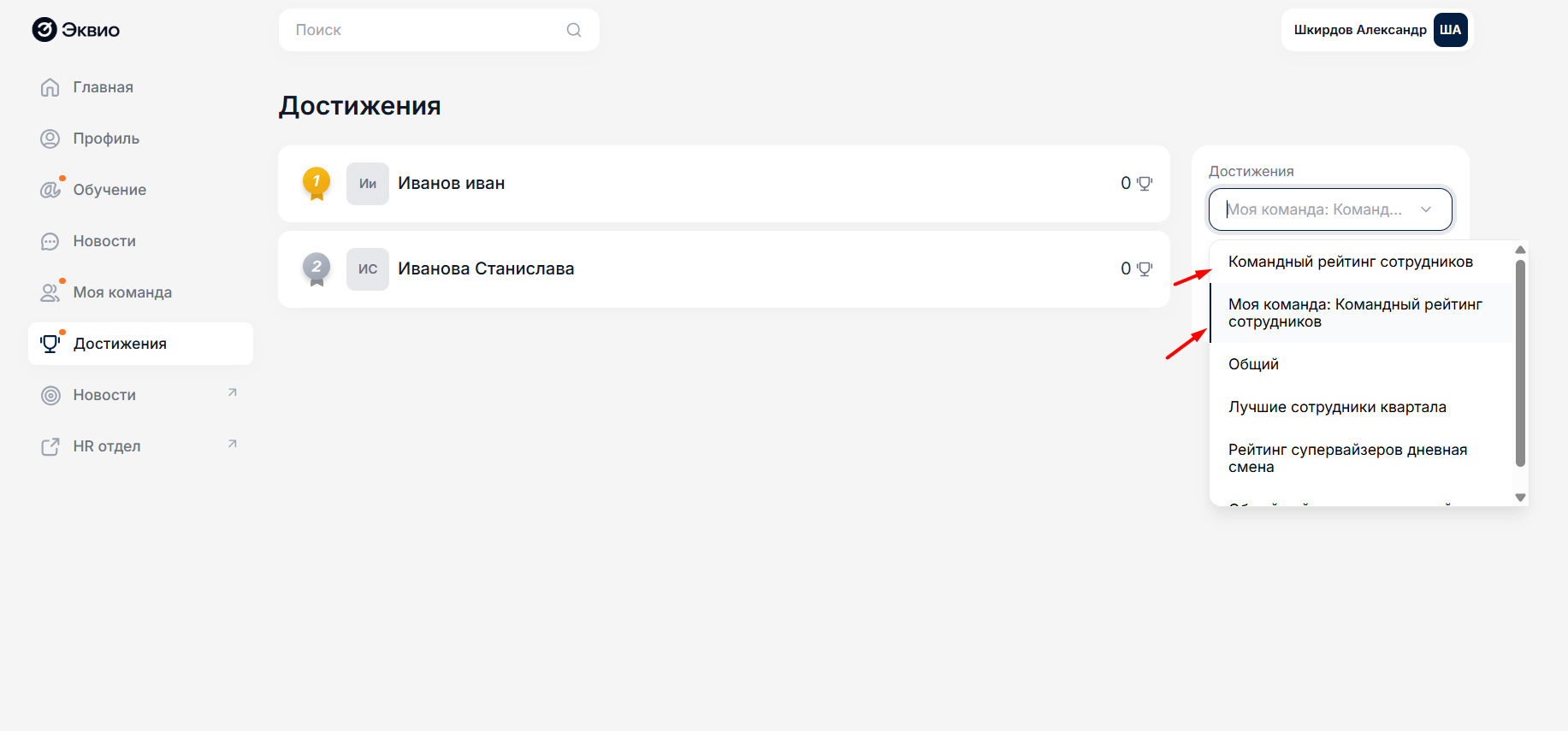Click the Поиск search input field

(x=428, y=30)
